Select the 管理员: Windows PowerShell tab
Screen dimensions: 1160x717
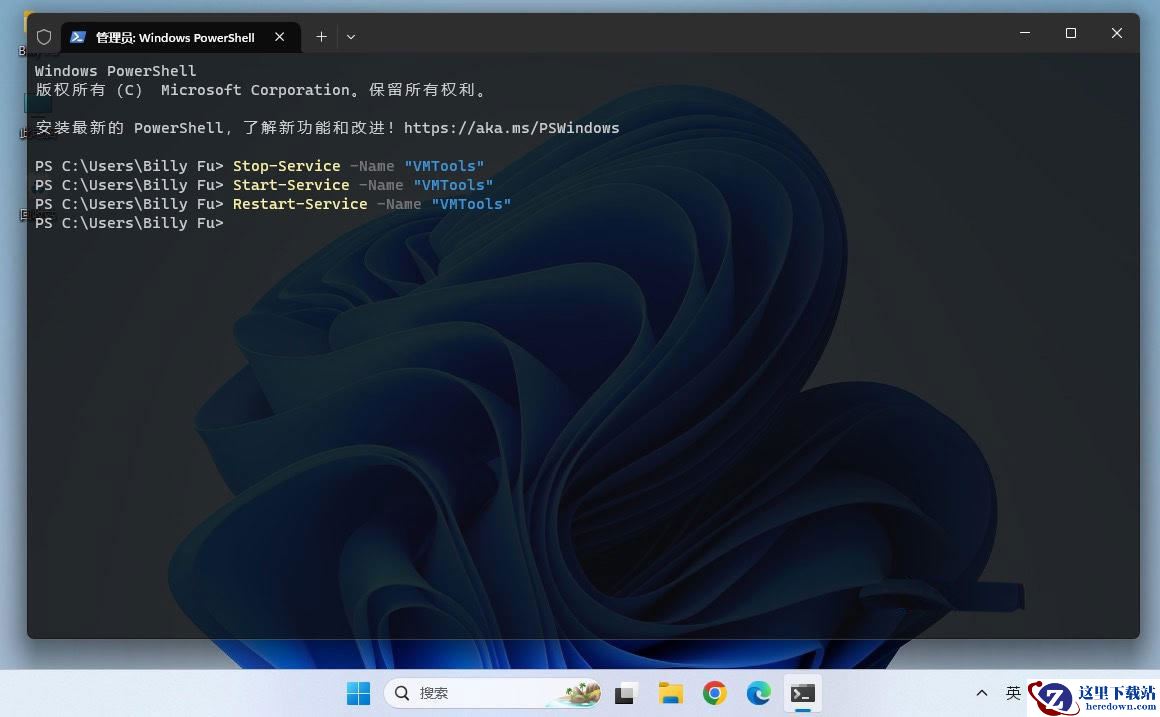tap(181, 37)
